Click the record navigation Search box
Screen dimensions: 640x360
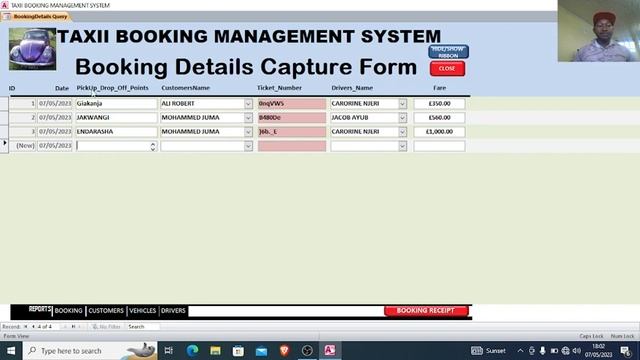click(x=143, y=327)
